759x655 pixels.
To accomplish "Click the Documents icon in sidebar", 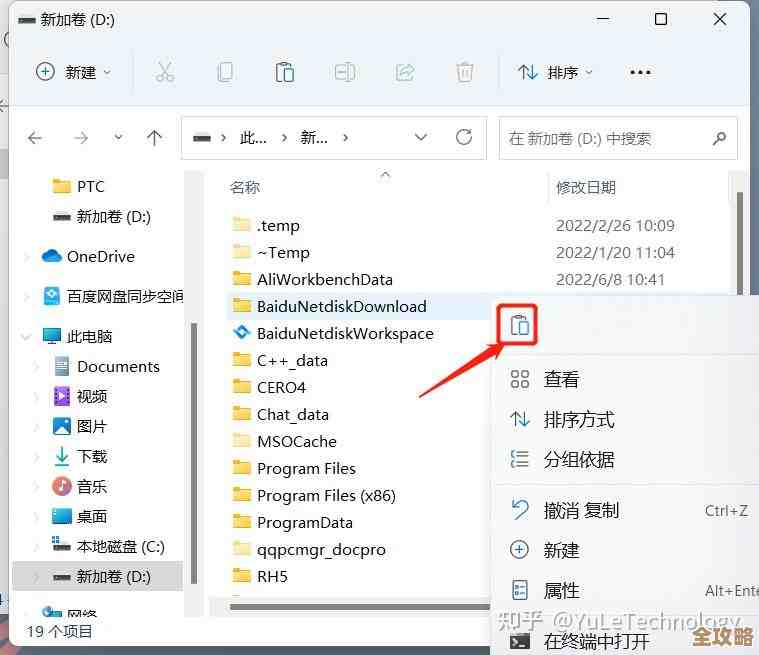I will (x=61, y=366).
